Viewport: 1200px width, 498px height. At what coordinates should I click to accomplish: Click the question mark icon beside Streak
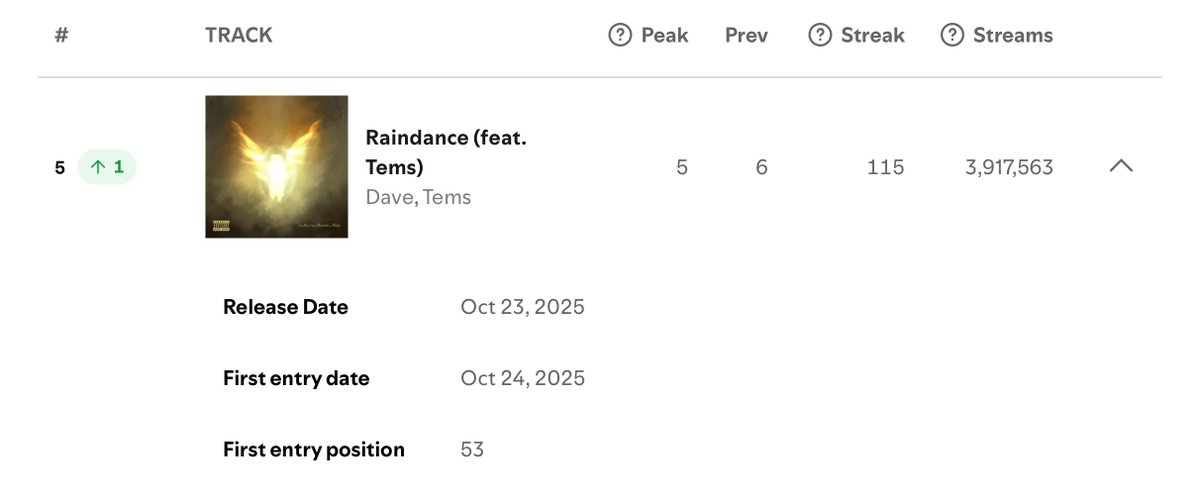click(820, 35)
